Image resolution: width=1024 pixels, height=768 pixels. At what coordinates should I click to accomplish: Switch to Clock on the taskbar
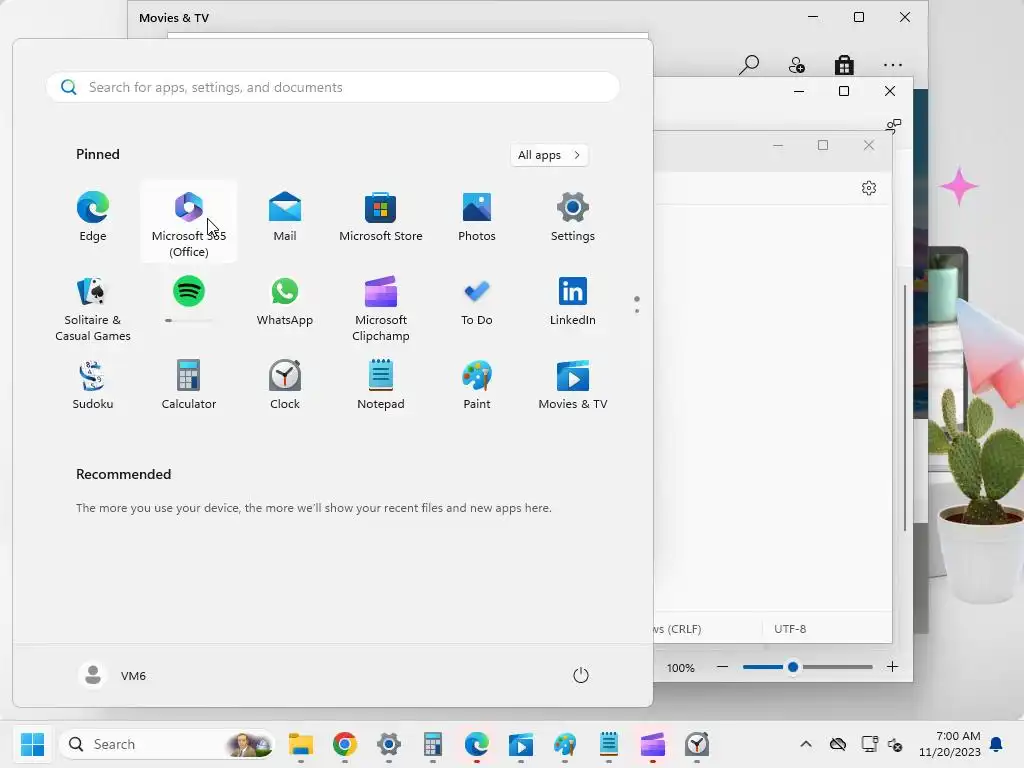(x=697, y=744)
